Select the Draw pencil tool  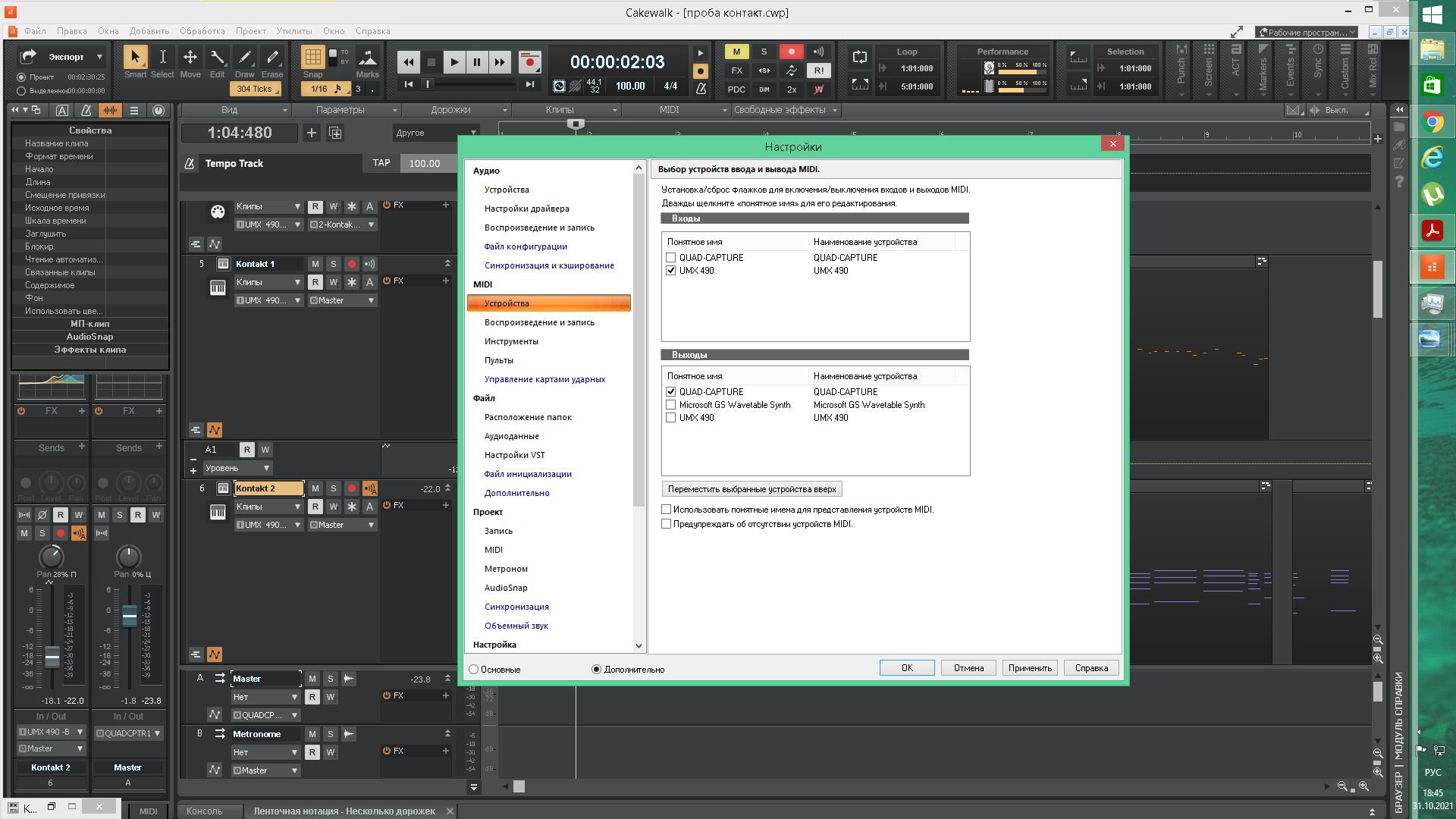tap(244, 58)
